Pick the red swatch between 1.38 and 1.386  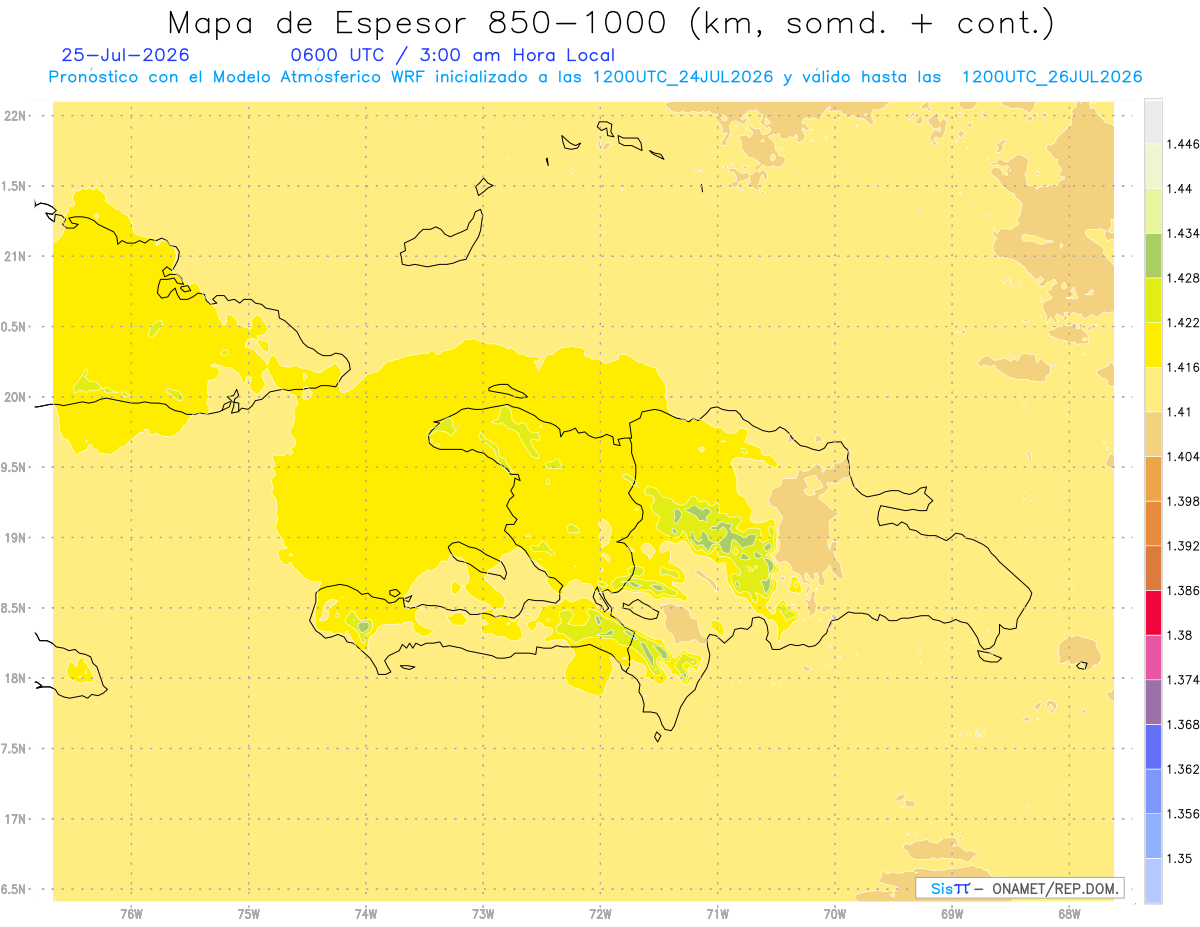(1153, 612)
